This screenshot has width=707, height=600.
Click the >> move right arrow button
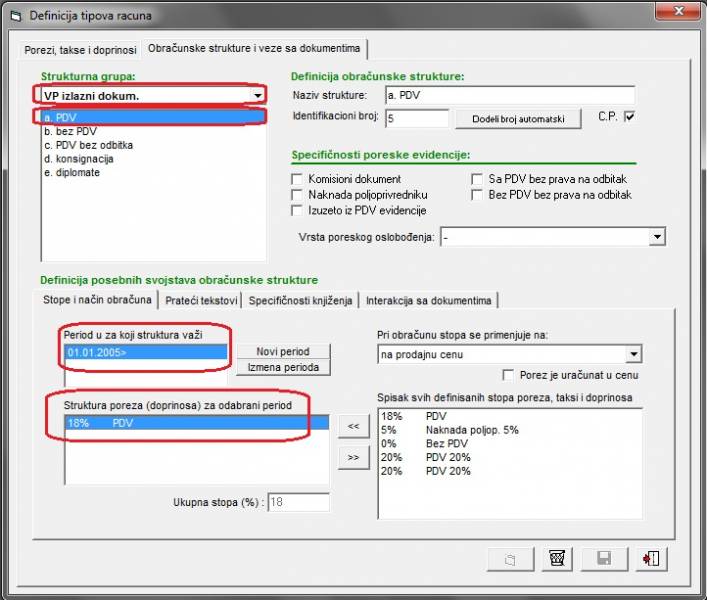pyautogui.click(x=352, y=458)
